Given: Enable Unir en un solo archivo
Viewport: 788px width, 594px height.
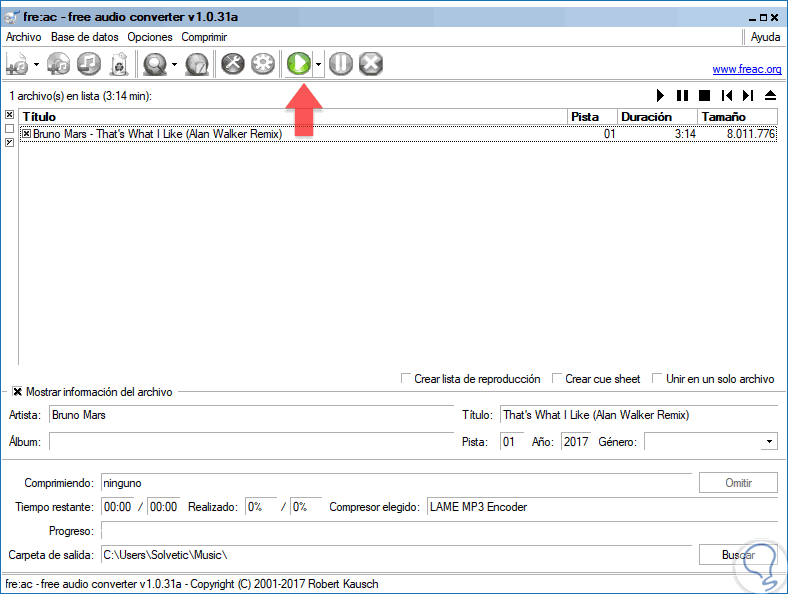Looking at the screenshot, I should (656, 378).
